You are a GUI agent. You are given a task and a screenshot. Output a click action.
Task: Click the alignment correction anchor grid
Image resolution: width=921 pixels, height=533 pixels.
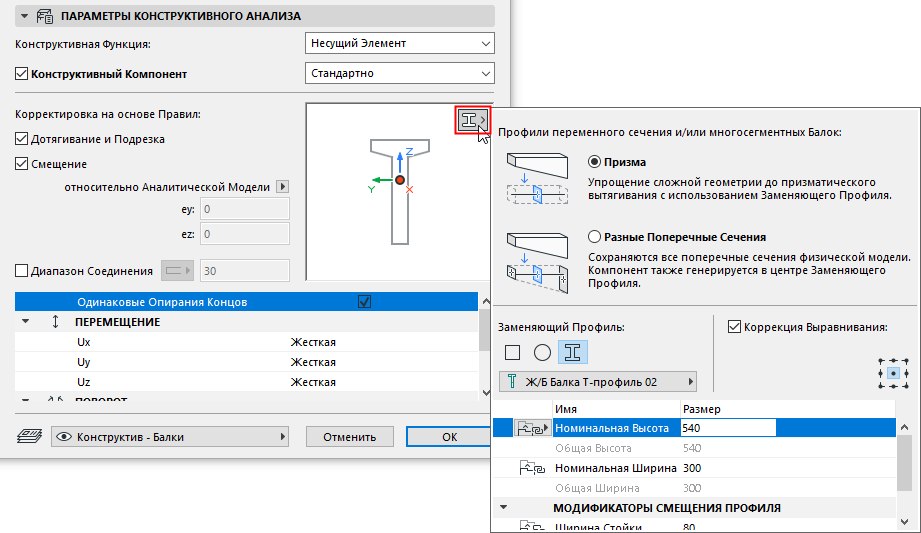893,373
